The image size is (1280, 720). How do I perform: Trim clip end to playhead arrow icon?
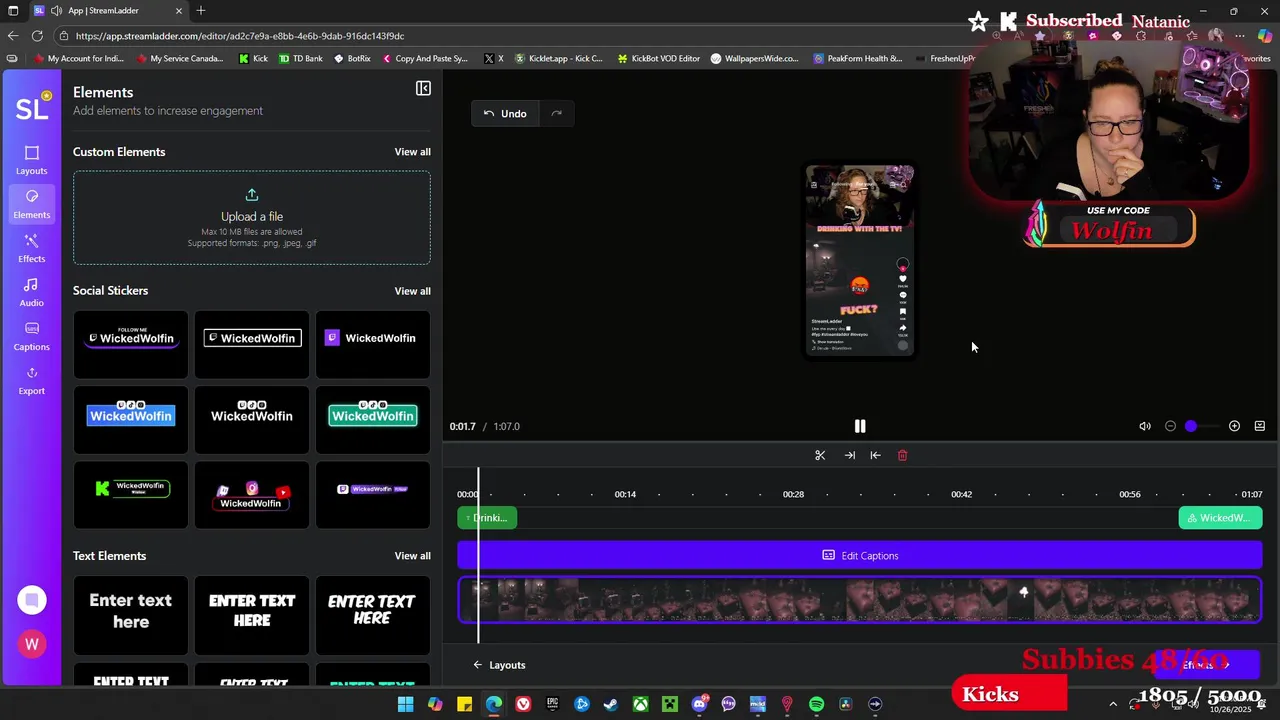tap(849, 455)
